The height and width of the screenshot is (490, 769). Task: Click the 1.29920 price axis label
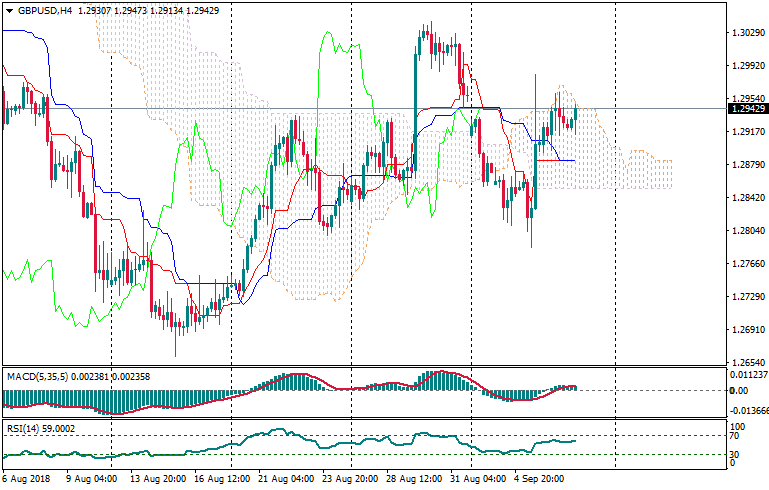tap(748, 66)
